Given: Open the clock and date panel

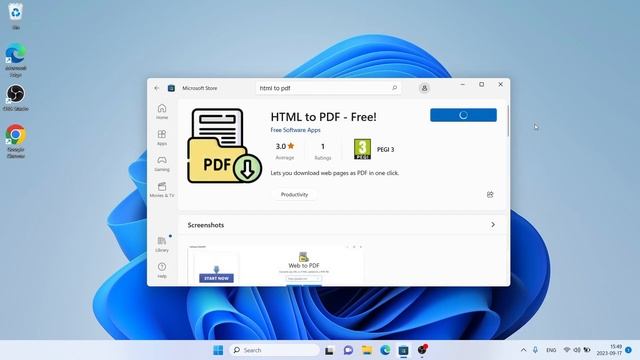Looking at the screenshot, I should [610, 350].
